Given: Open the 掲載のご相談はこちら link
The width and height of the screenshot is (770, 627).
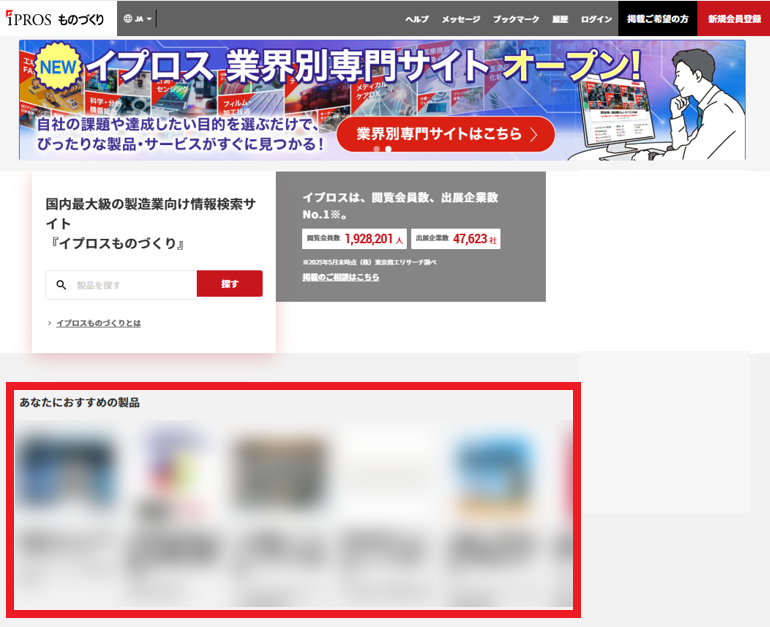Looking at the screenshot, I should 341,276.
